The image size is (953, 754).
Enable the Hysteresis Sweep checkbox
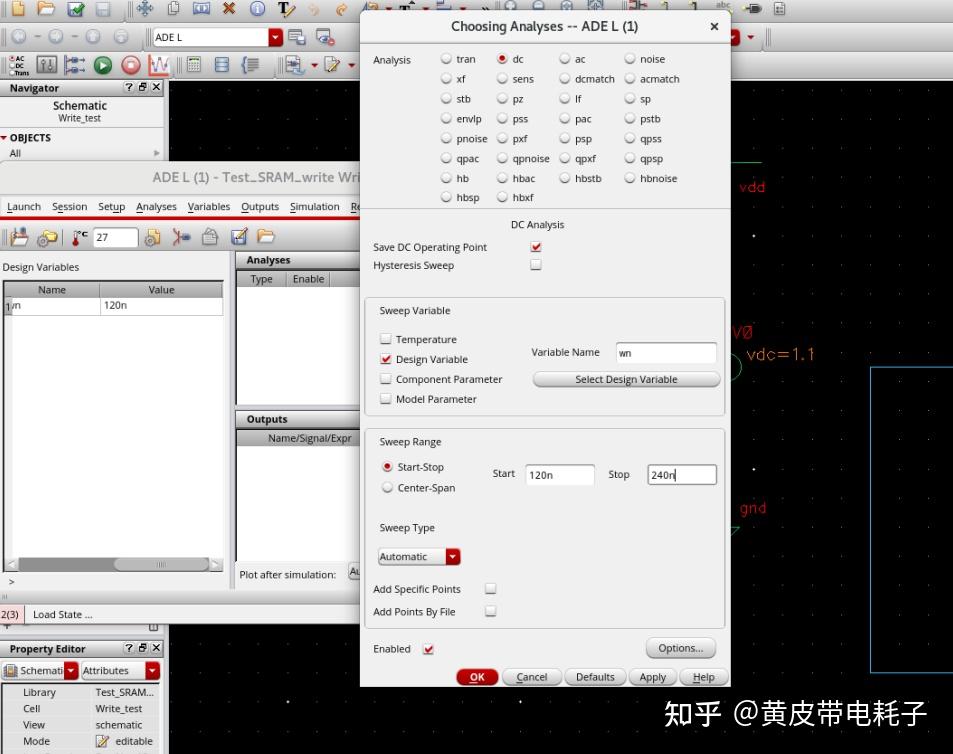(536, 265)
